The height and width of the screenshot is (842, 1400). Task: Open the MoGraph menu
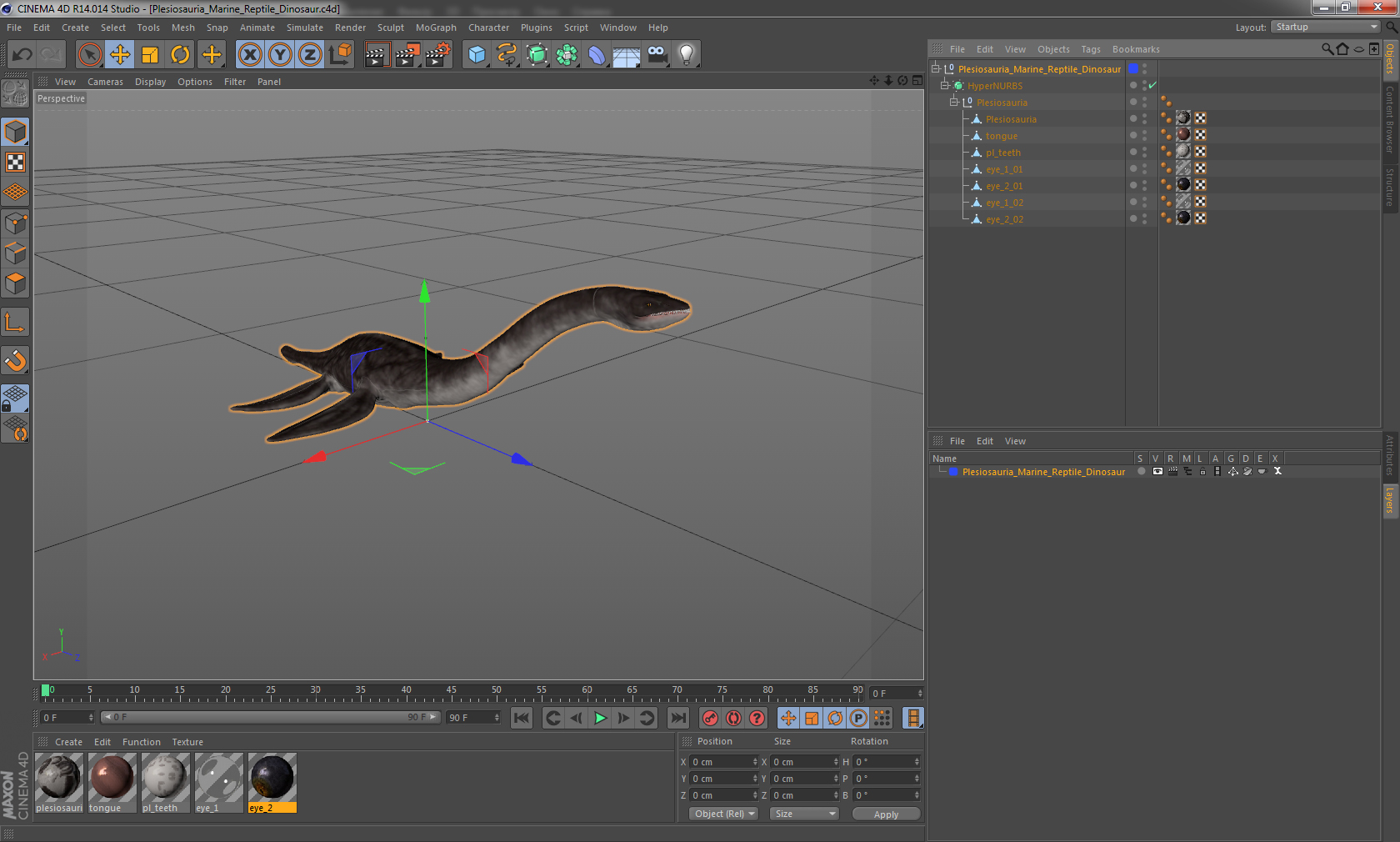click(436, 28)
